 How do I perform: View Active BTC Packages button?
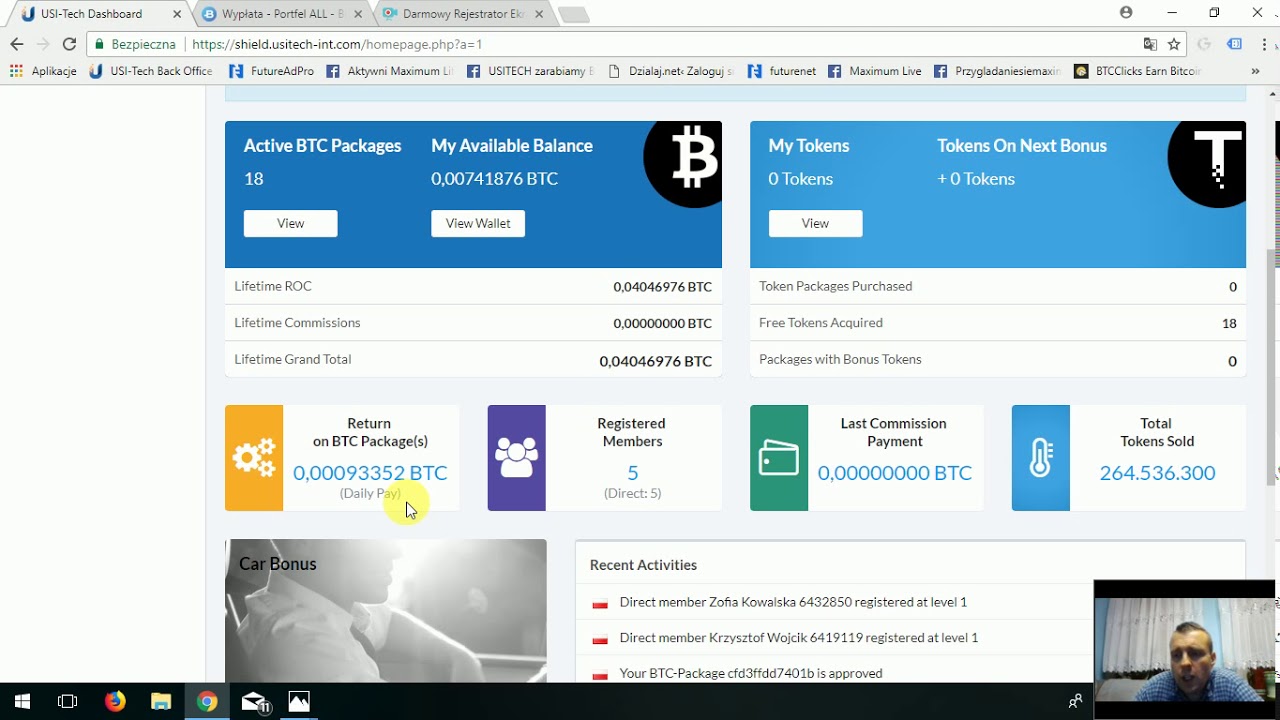tap(291, 223)
